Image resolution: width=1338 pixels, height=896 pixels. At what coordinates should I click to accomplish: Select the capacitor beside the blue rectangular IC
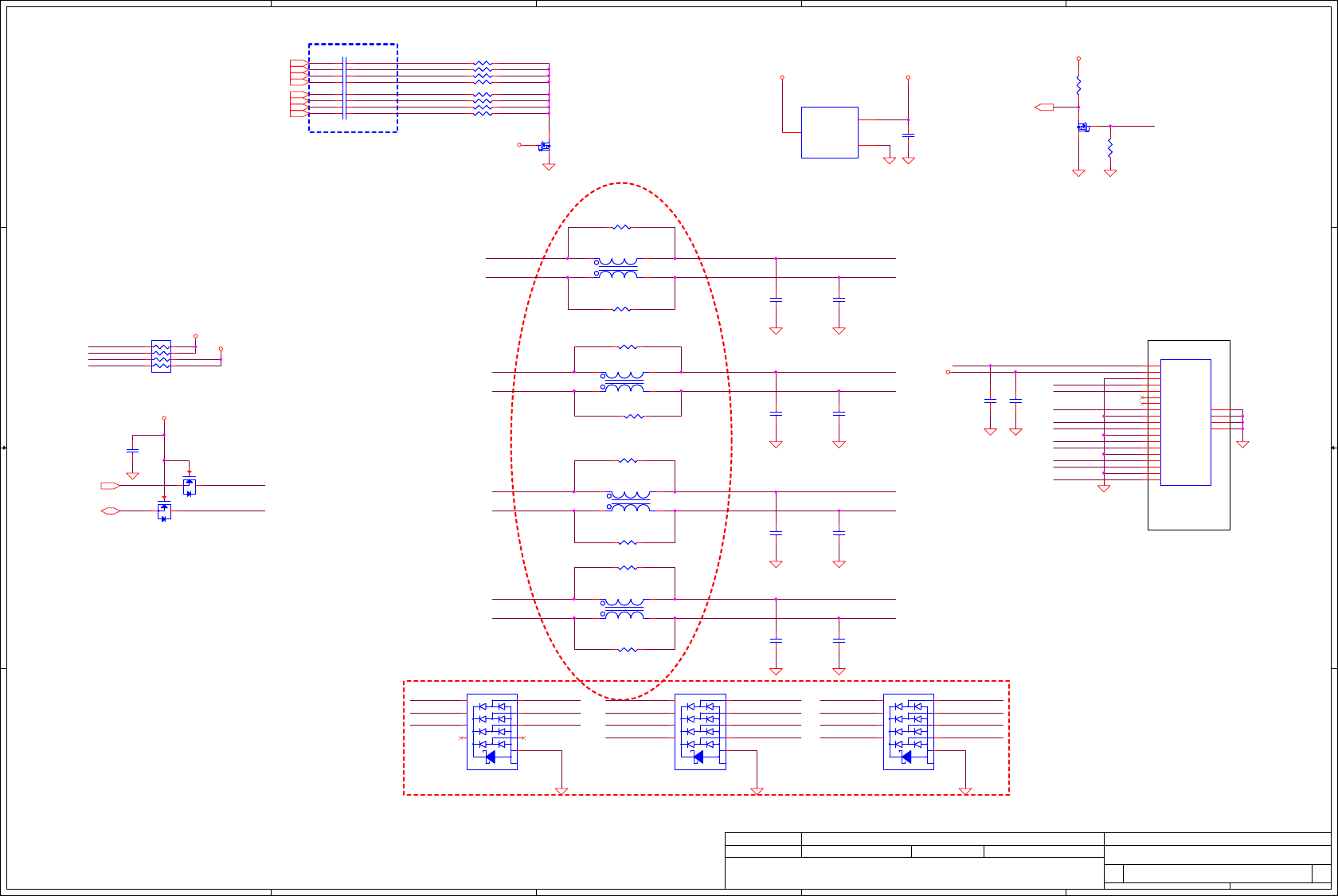point(908,135)
